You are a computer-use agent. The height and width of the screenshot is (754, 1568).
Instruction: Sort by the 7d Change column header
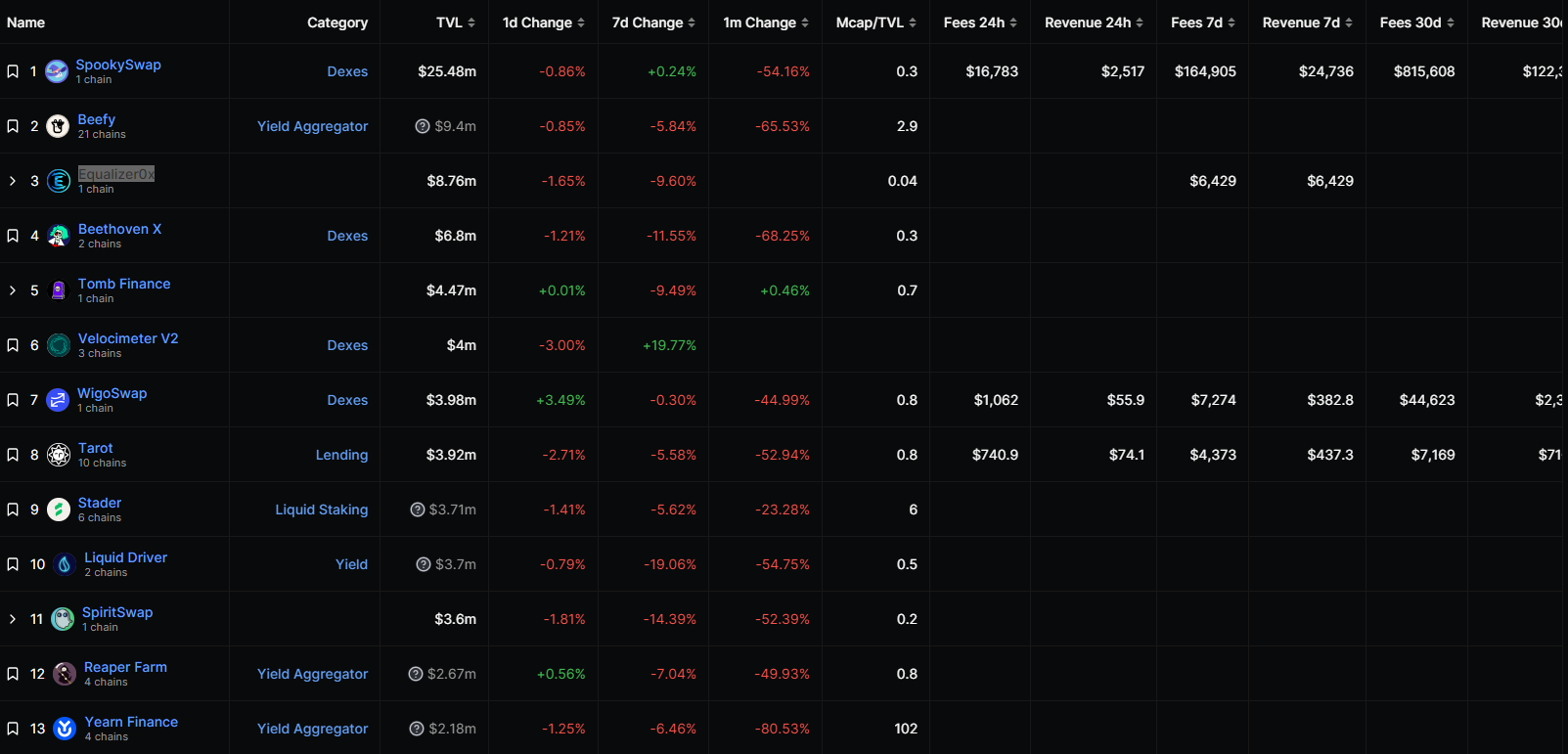(653, 22)
